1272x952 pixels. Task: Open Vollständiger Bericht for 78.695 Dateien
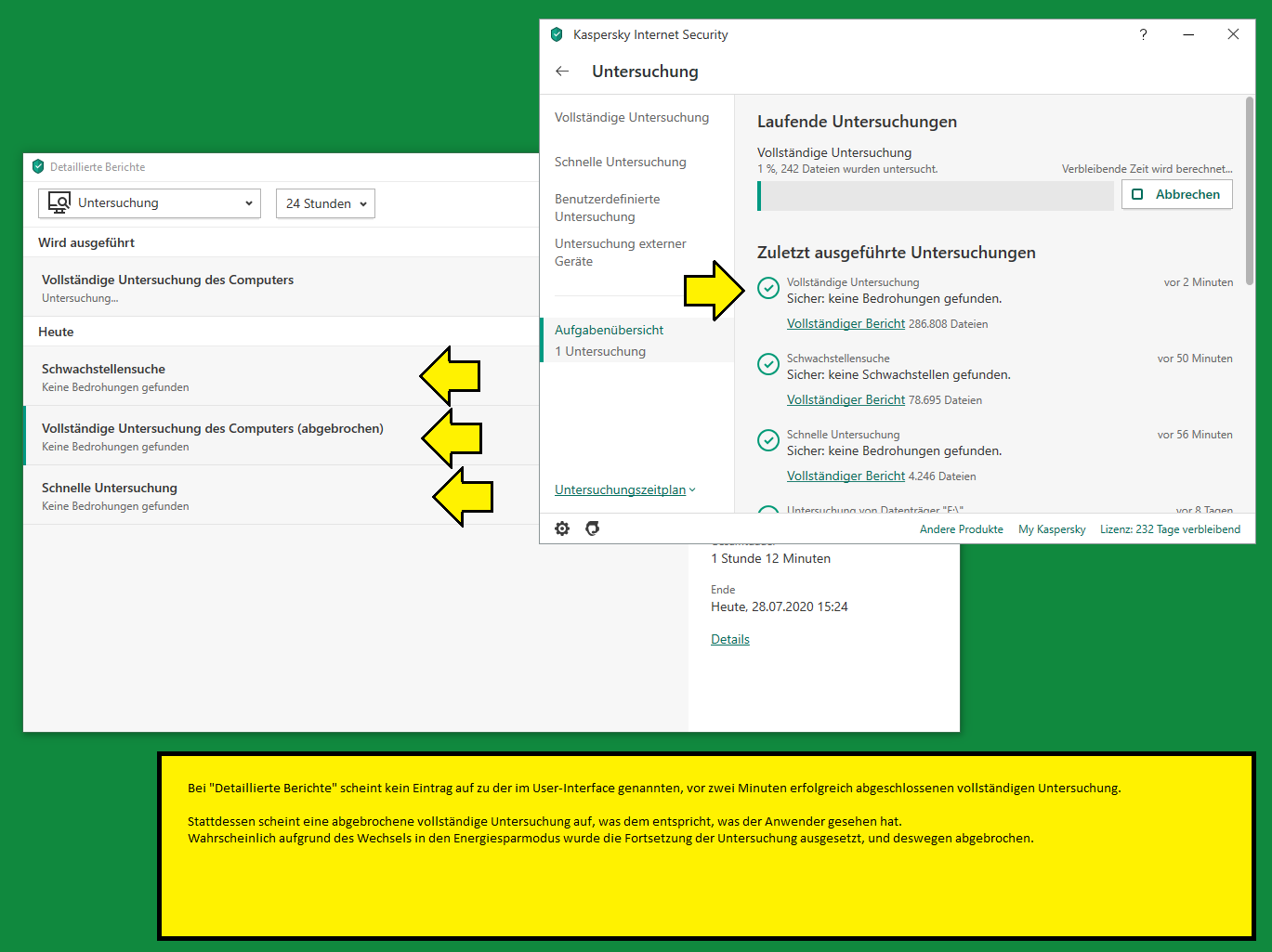pos(846,399)
